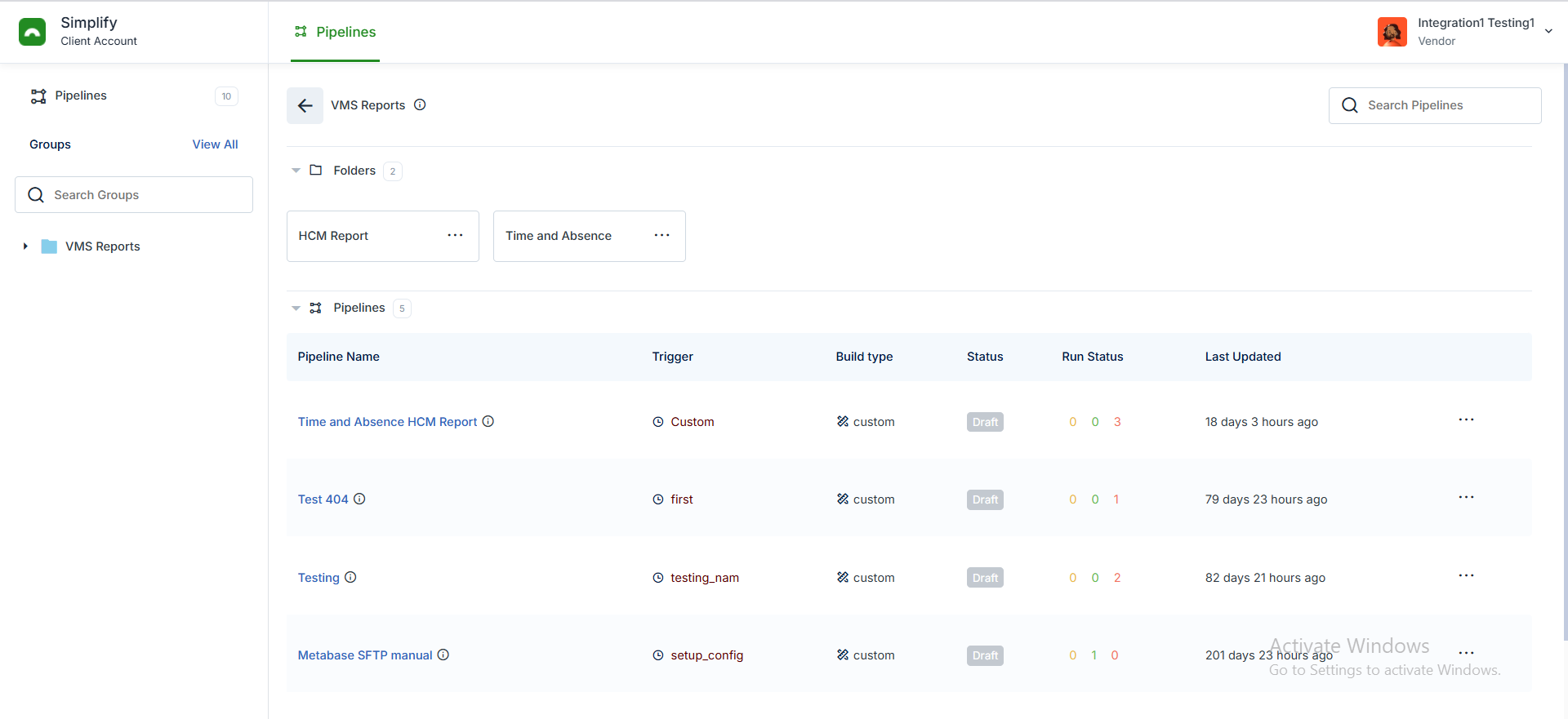
Task: Show info for Test 404 pipeline
Action: pos(359,499)
